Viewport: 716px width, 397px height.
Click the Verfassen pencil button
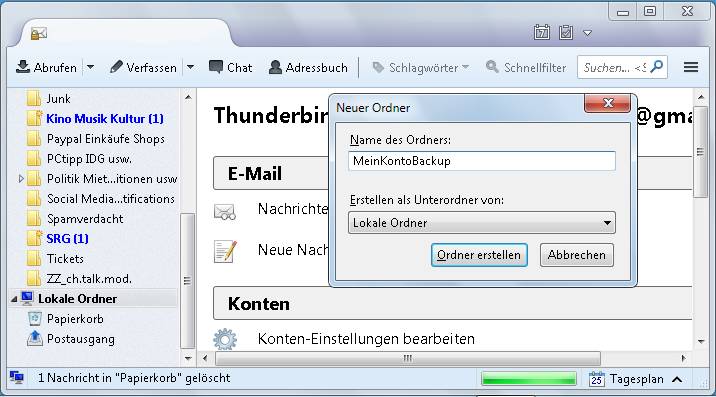[143, 67]
